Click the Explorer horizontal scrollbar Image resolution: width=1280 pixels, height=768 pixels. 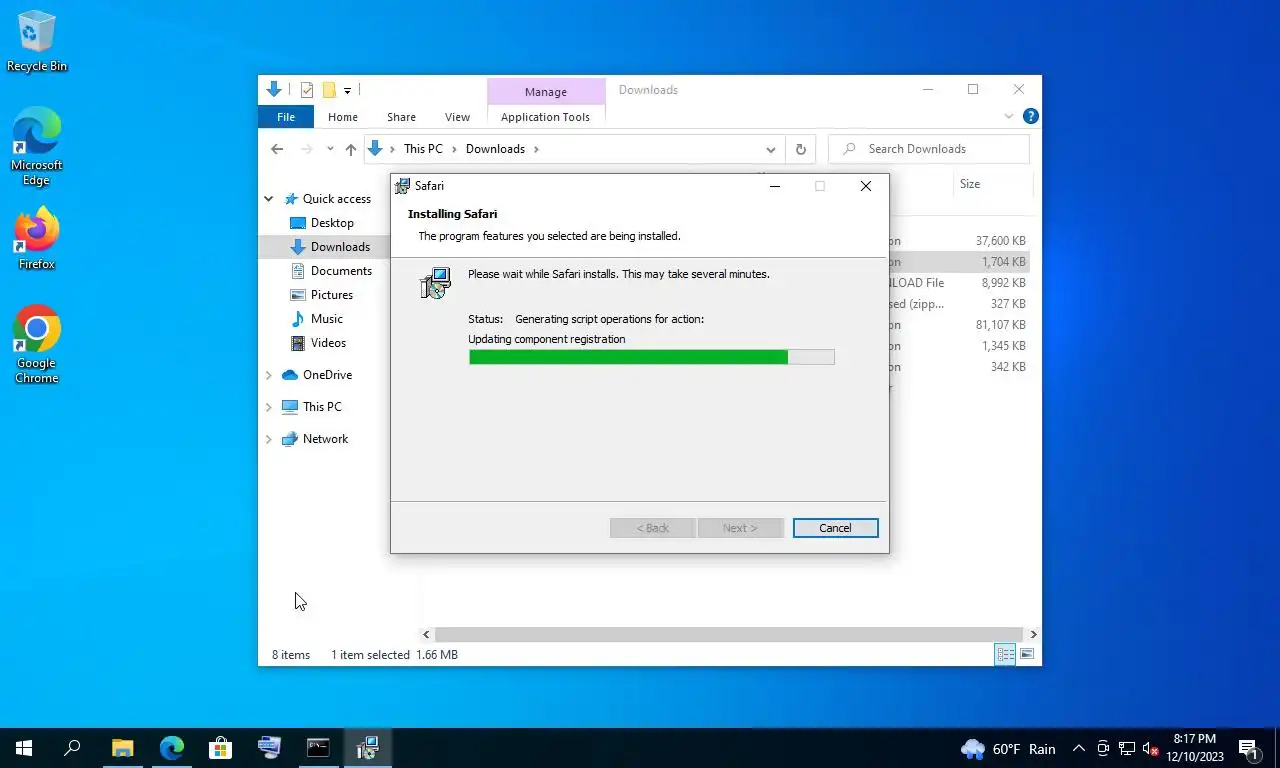click(x=729, y=634)
